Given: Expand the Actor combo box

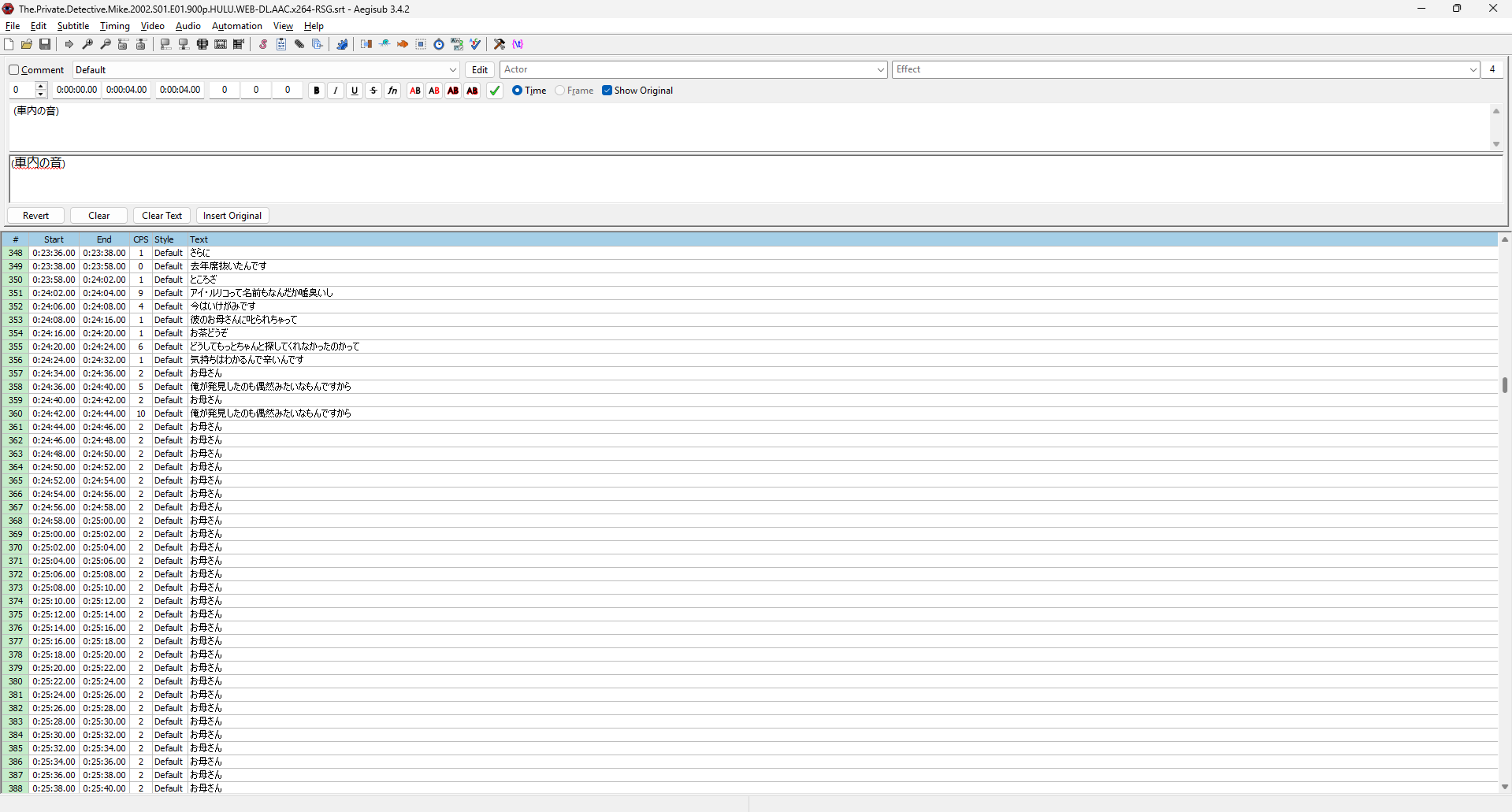Looking at the screenshot, I should click(880, 70).
